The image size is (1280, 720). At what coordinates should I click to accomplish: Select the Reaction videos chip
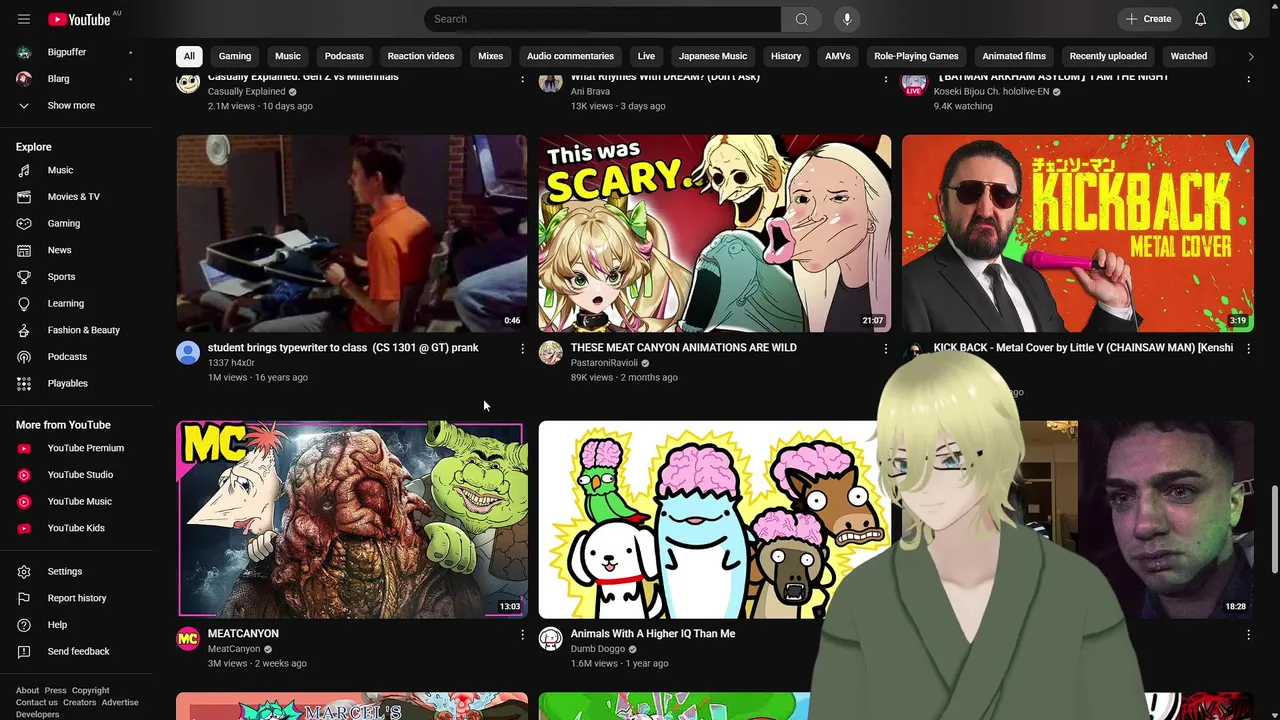(x=421, y=56)
